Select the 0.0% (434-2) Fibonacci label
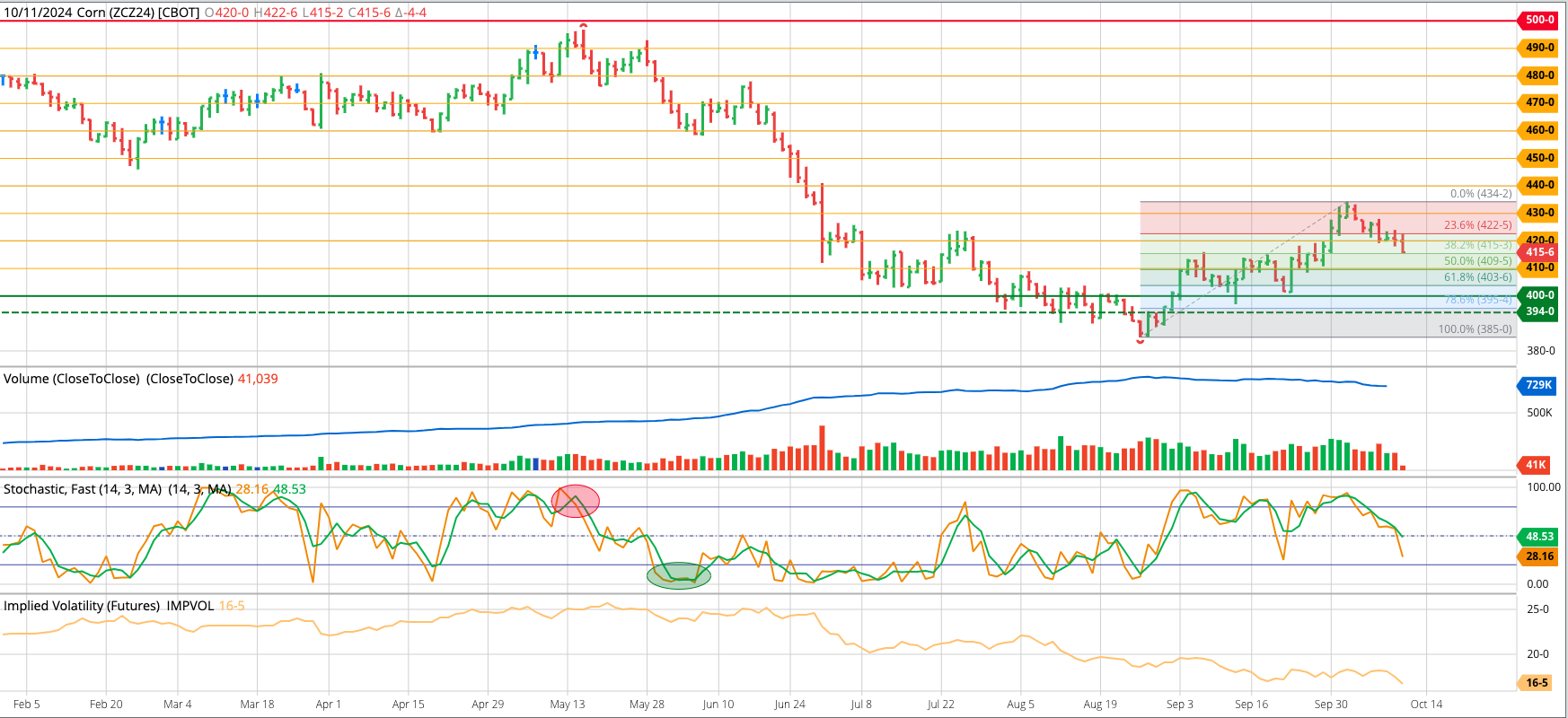 click(1481, 194)
